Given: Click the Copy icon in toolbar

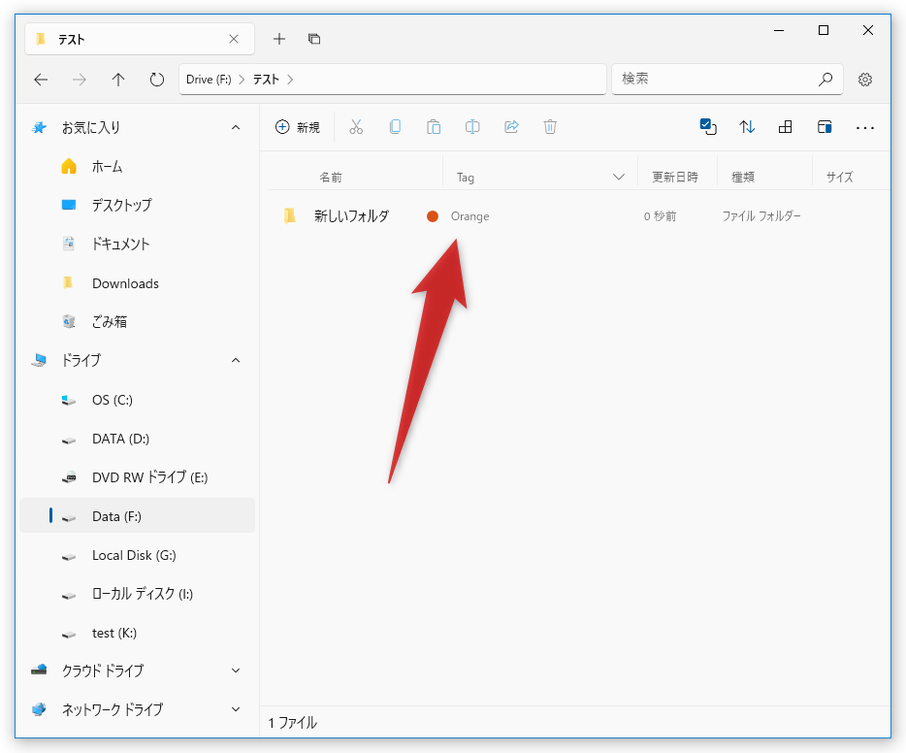Looking at the screenshot, I should point(395,127).
